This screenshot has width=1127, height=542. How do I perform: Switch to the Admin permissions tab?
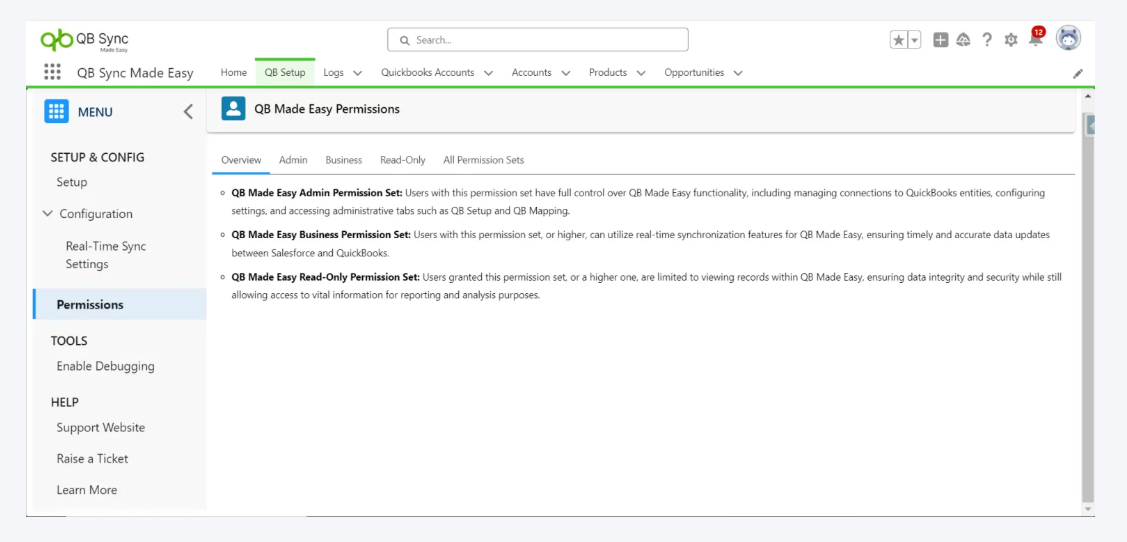(293, 160)
